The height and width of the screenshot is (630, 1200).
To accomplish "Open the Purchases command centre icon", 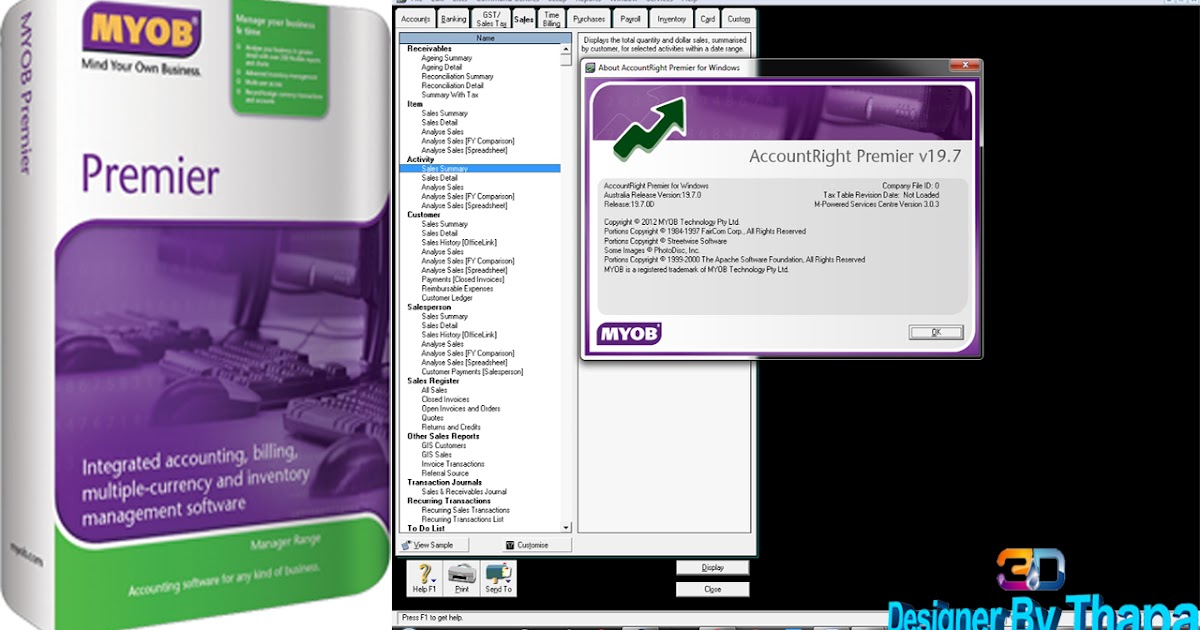I will (588, 17).
